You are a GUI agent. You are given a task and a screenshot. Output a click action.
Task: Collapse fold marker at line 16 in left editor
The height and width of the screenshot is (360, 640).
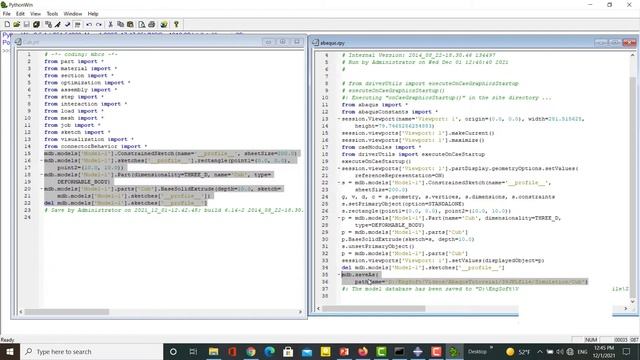(x=41, y=160)
